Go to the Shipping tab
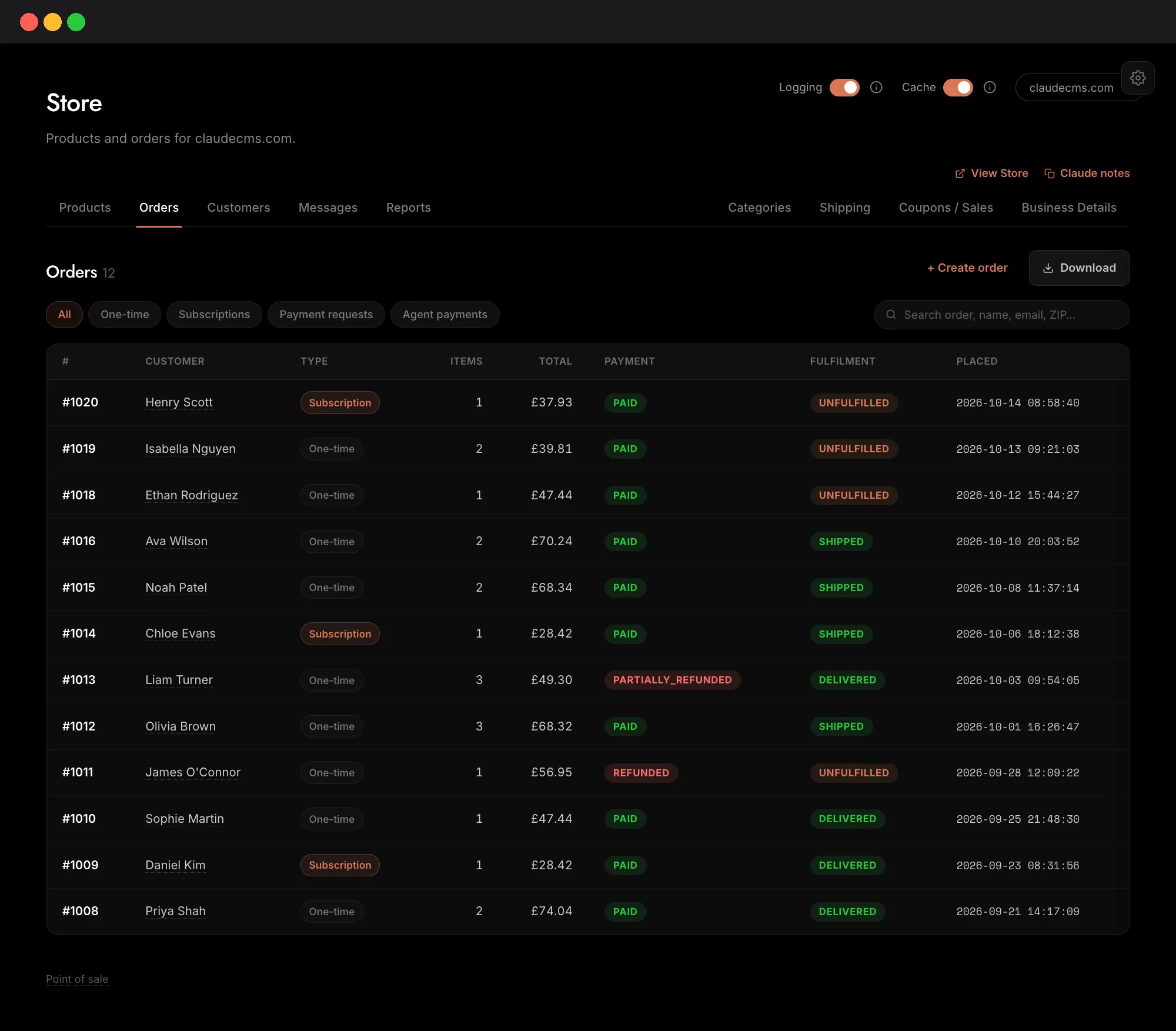Image resolution: width=1176 pixels, height=1031 pixels. pos(845,208)
